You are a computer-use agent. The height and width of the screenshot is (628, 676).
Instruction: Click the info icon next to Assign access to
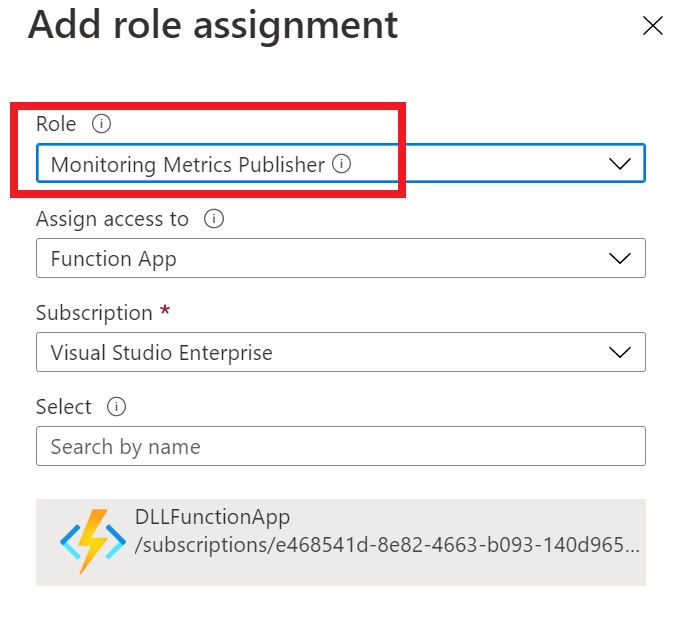coord(212,218)
